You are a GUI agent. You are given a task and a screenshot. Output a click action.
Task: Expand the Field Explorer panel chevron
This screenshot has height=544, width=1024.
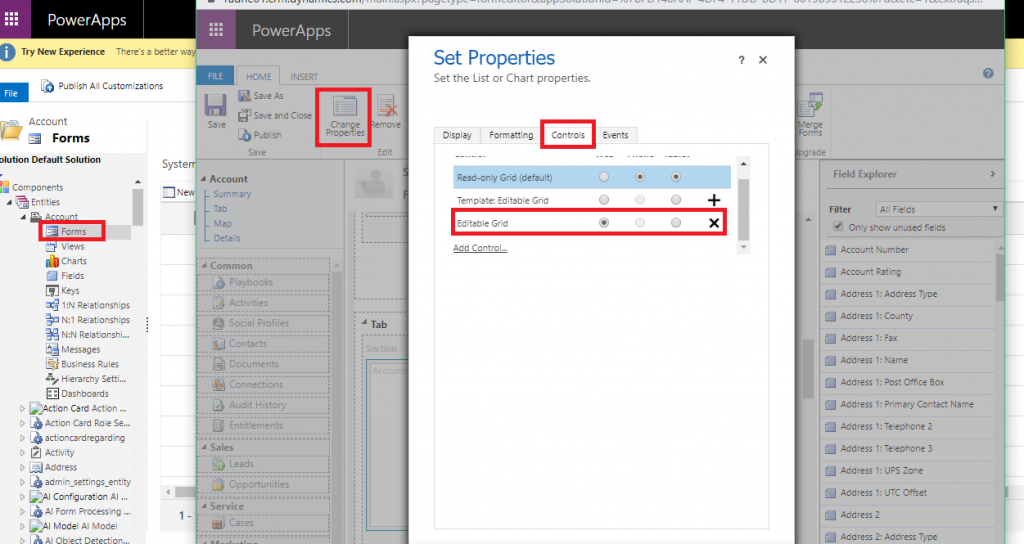(993, 174)
